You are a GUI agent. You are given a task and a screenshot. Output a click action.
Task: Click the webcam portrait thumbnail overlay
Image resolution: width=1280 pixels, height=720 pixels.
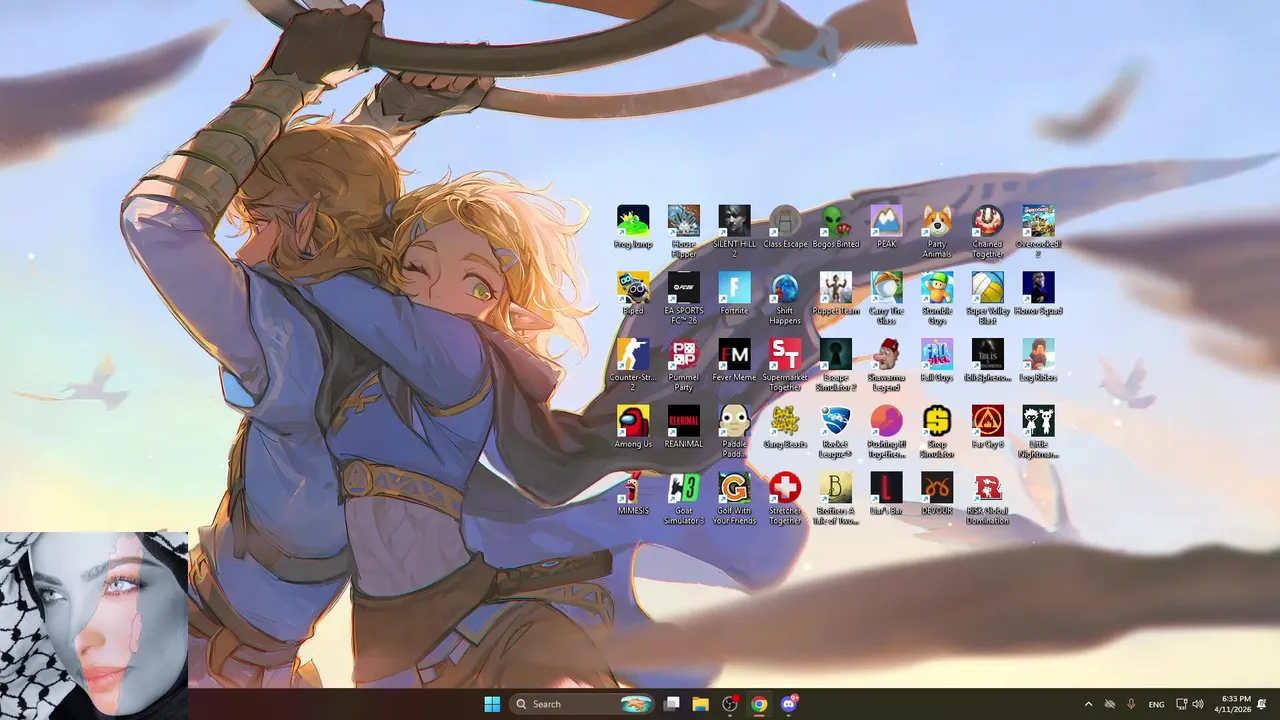coord(94,625)
